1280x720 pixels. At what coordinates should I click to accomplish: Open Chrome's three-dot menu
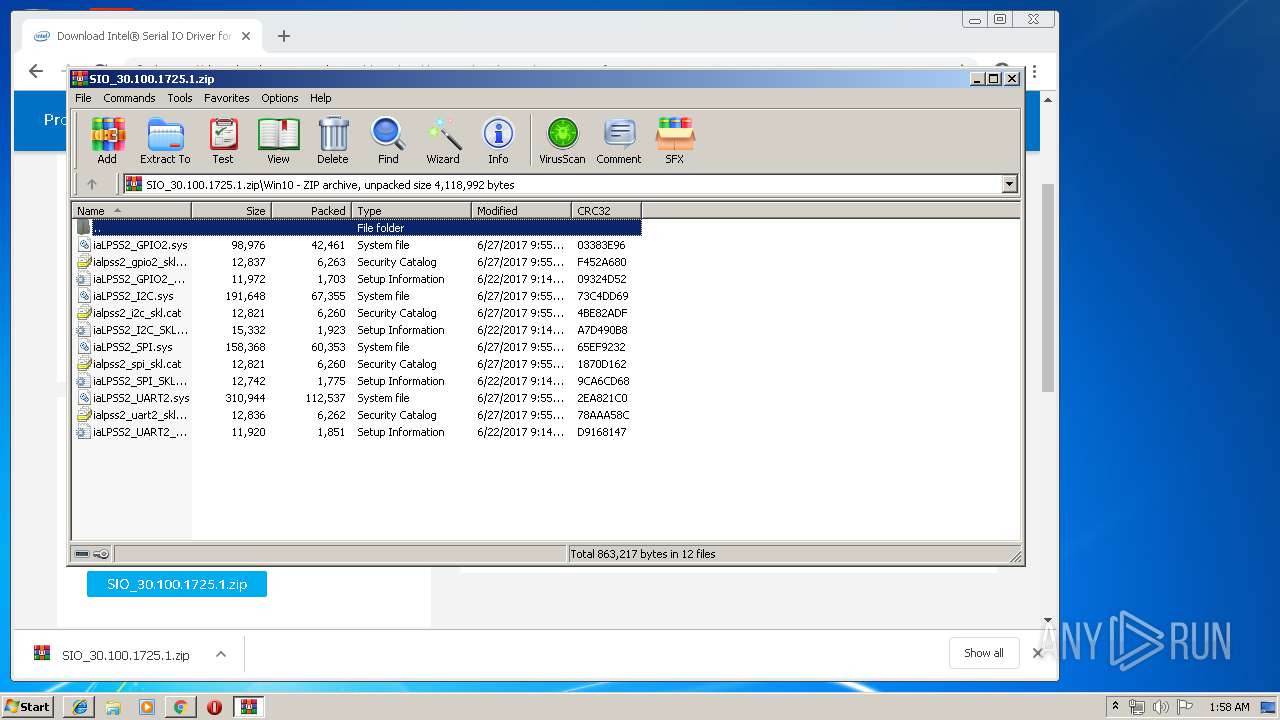click(1034, 72)
